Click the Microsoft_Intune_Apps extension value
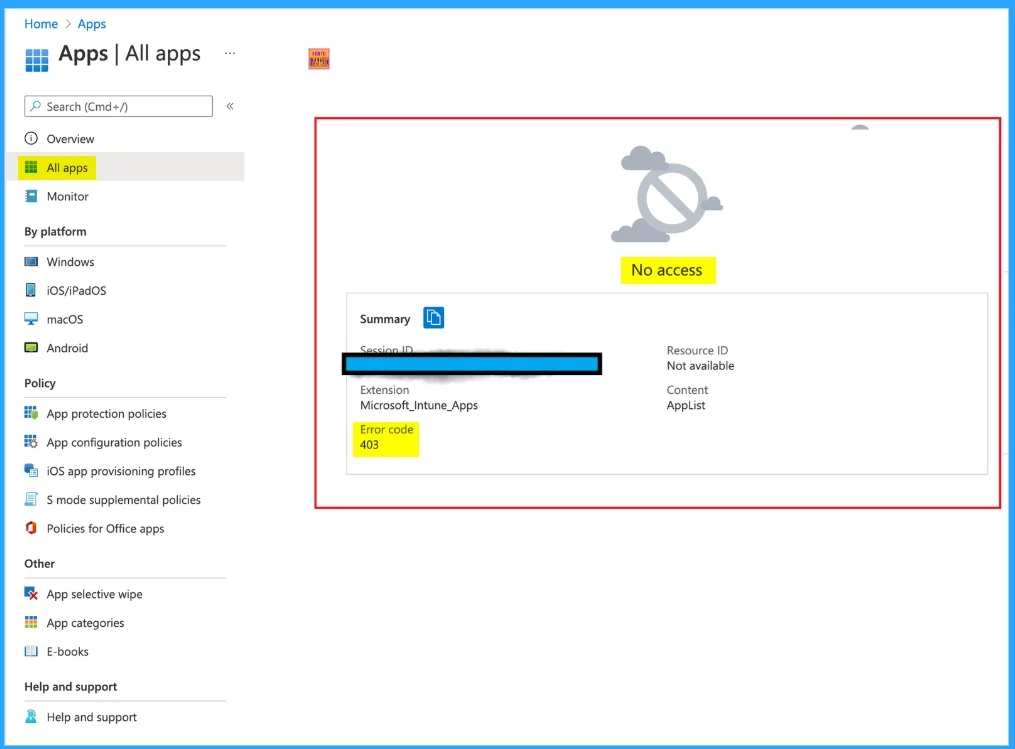 (x=419, y=405)
